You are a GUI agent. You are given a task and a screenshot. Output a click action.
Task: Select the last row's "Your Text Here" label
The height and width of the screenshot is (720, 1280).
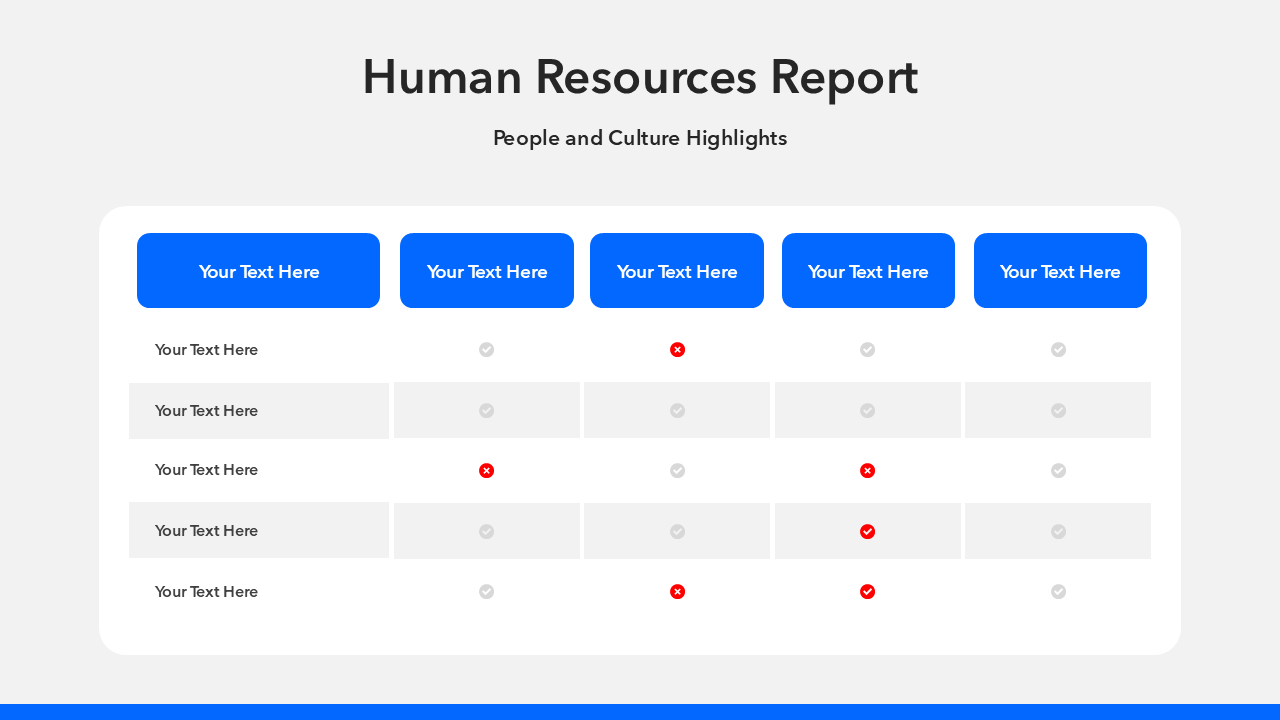tap(206, 591)
